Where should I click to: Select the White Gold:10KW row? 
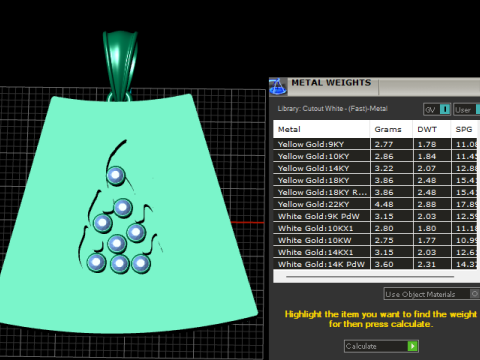[375, 240]
